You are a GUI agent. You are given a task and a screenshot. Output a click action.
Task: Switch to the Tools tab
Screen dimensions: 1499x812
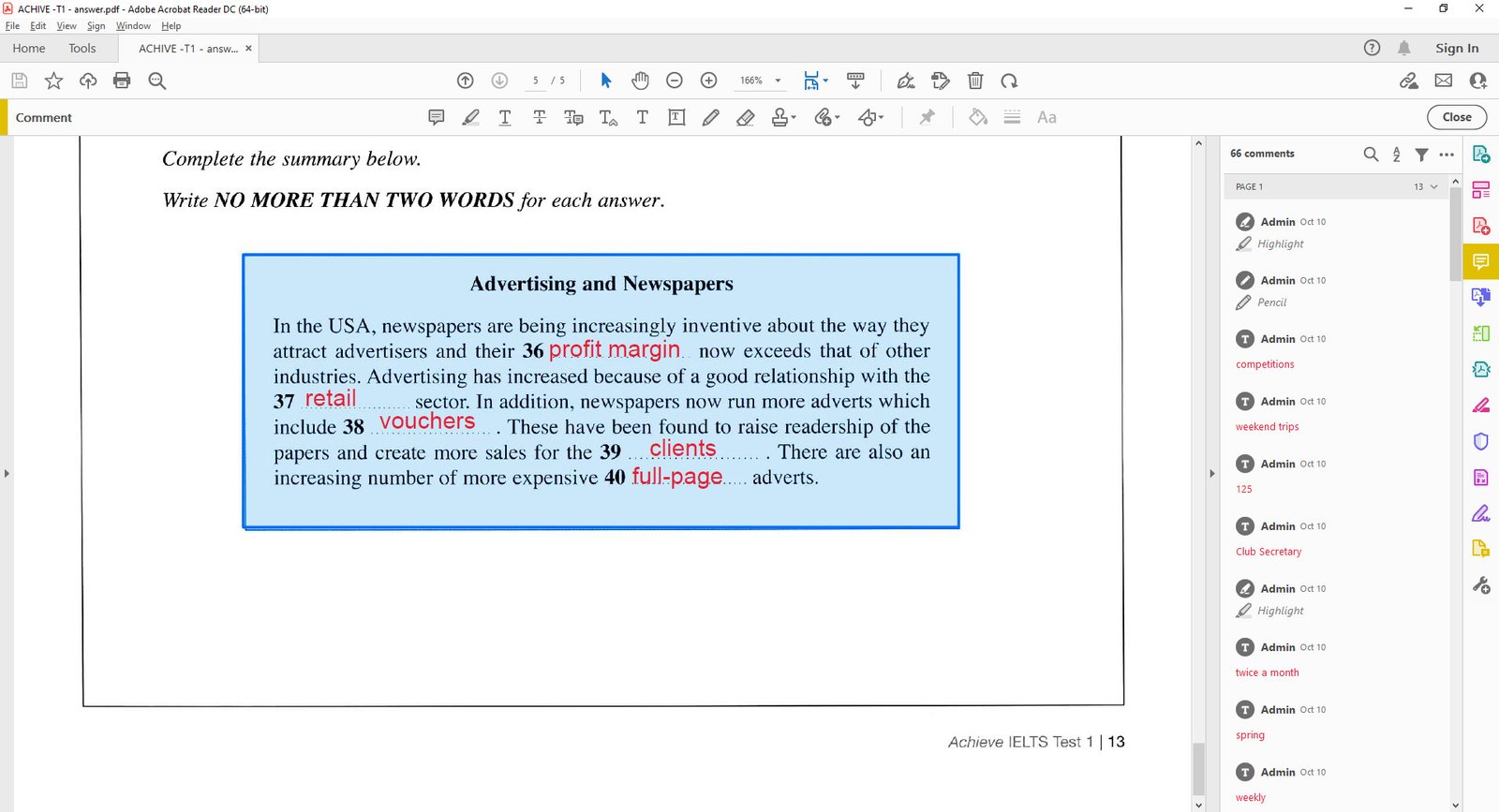[82, 49]
